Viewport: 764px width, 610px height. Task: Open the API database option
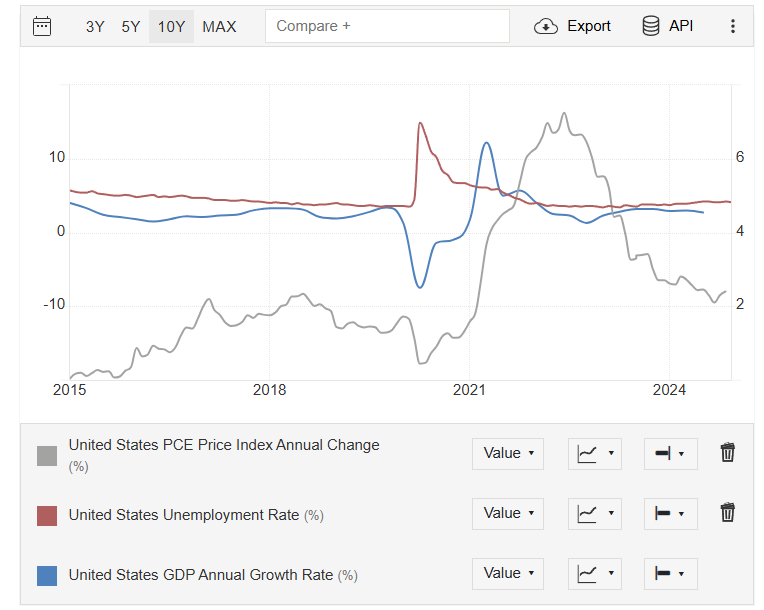pyautogui.click(x=668, y=26)
